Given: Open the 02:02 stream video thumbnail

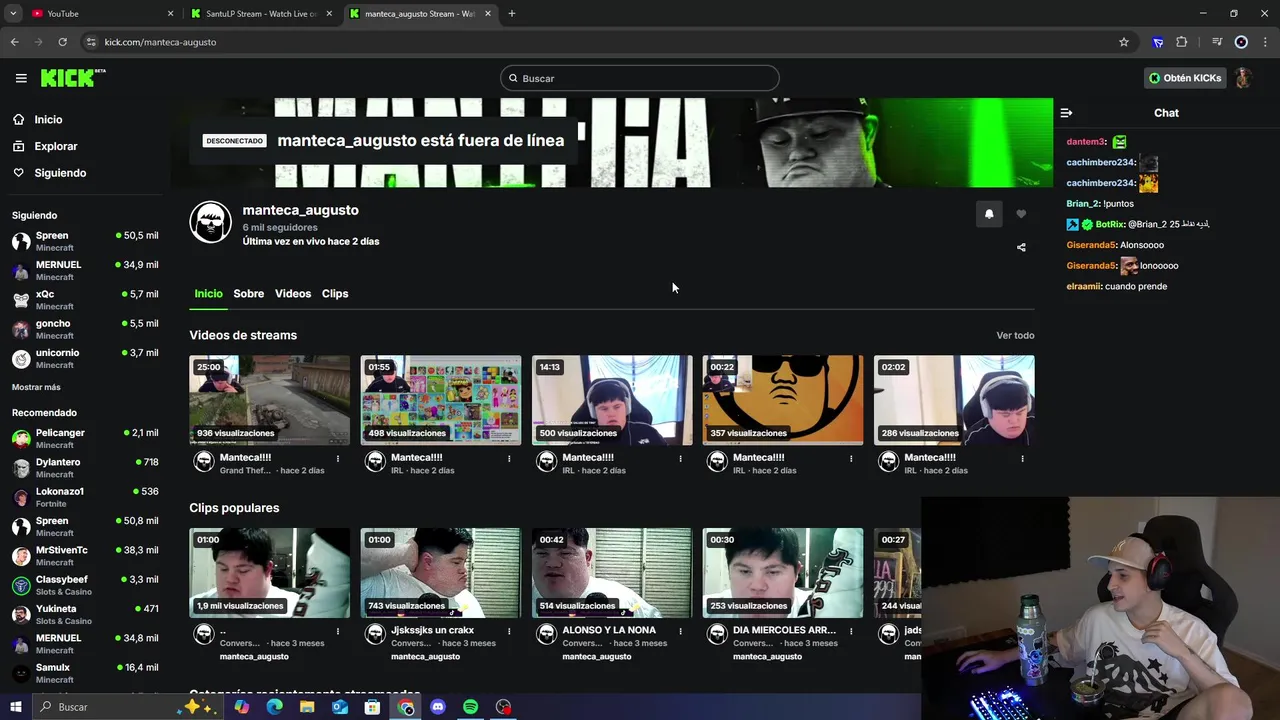Looking at the screenshot, I should (x=954, y=400).
